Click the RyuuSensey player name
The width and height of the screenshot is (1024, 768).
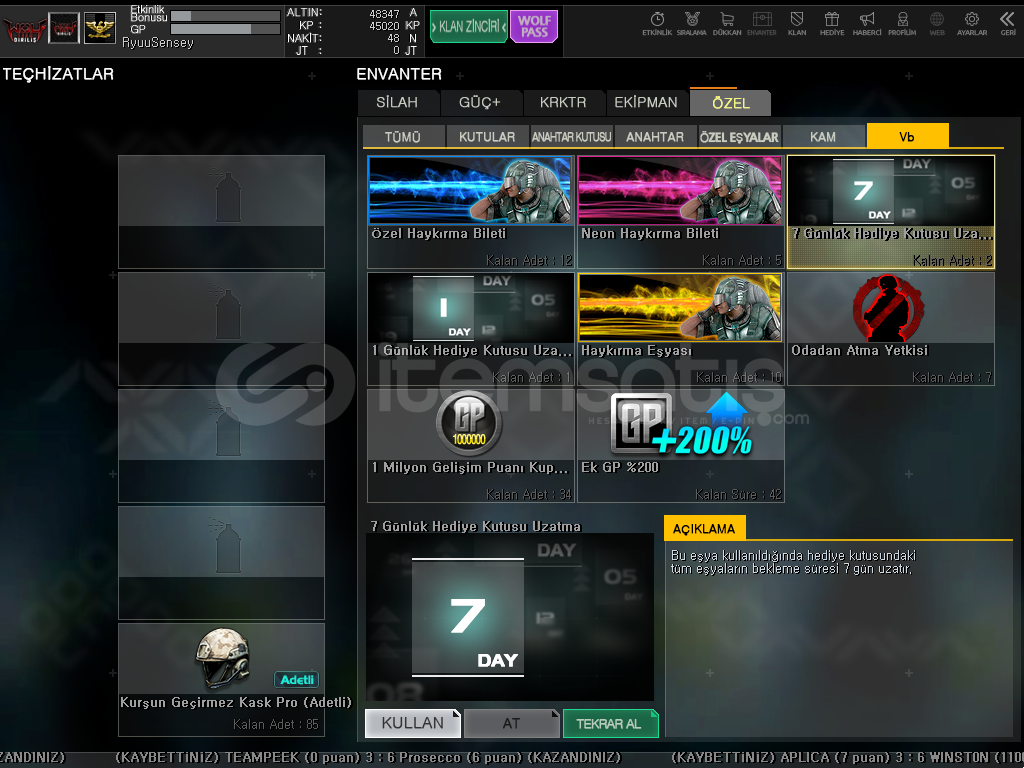click(x=158, y=42)
